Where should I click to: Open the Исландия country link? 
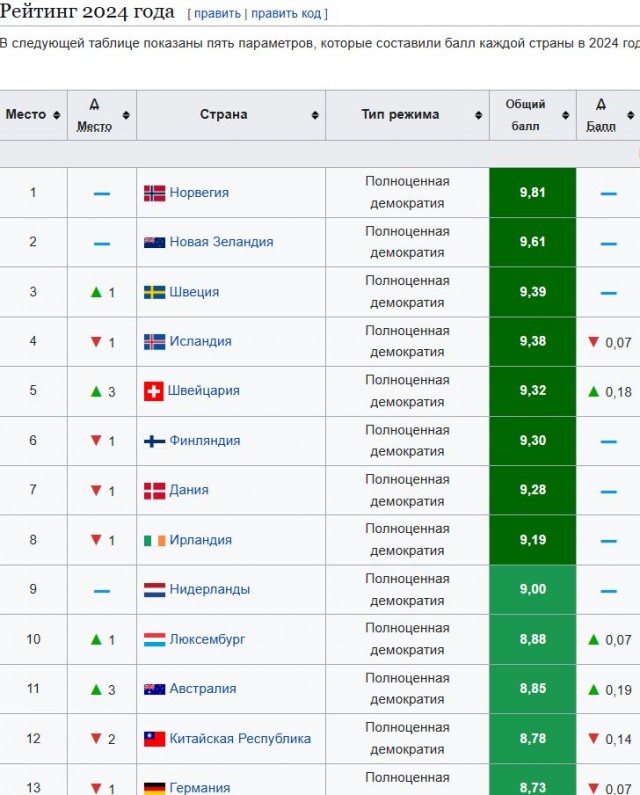pyautogui.click(x=200, y=341)
